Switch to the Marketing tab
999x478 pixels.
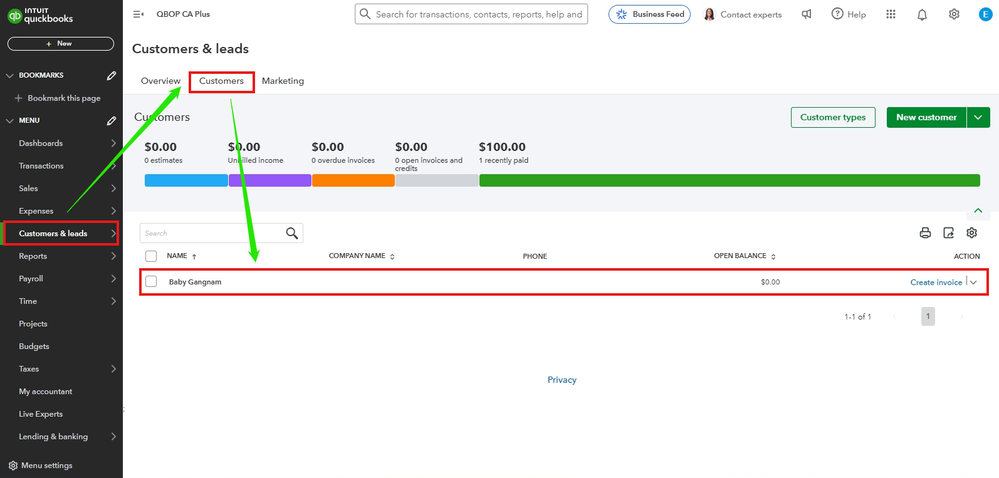click(x=283, y=81)
